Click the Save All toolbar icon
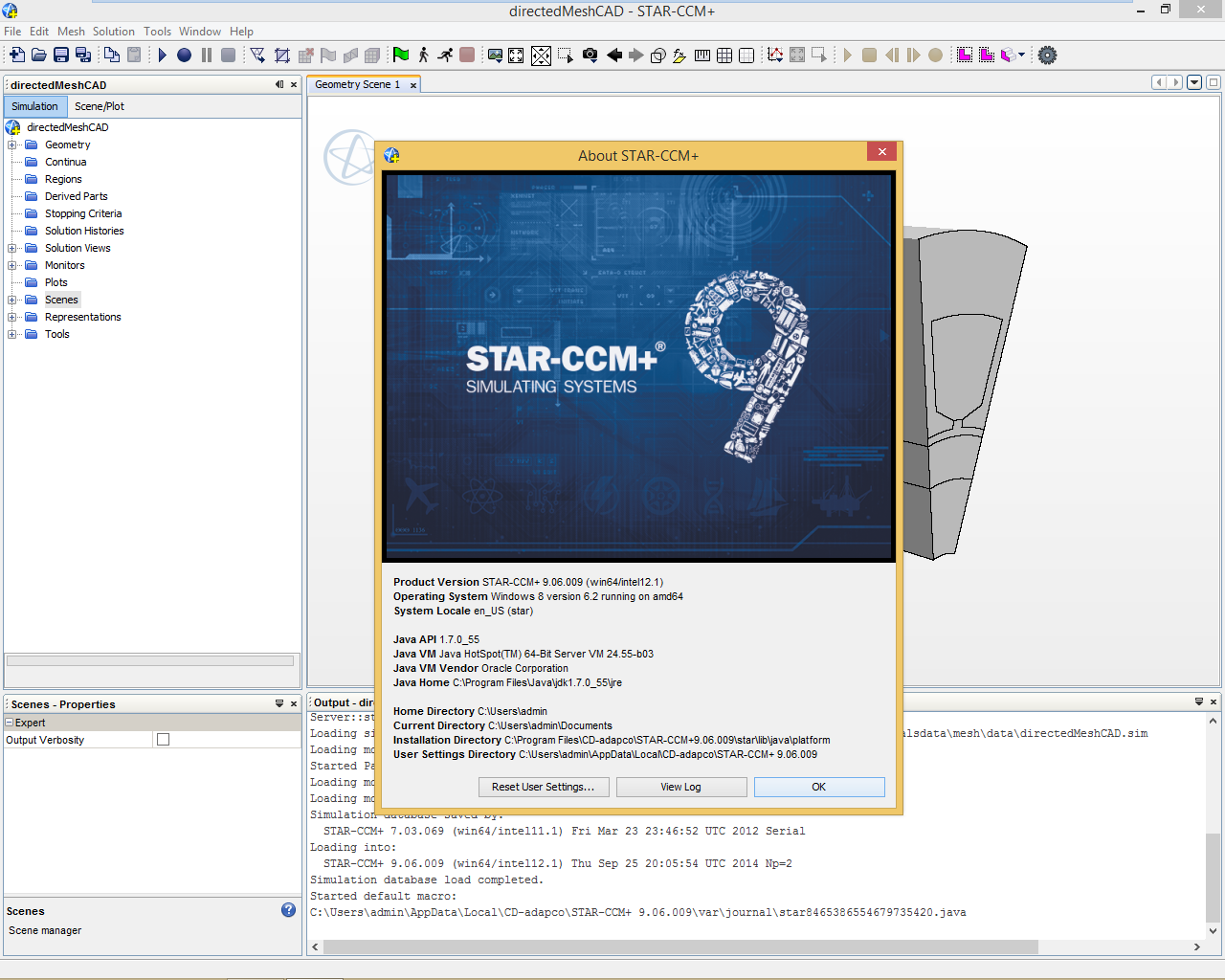 pyautogui.click(x=83, y=56)
